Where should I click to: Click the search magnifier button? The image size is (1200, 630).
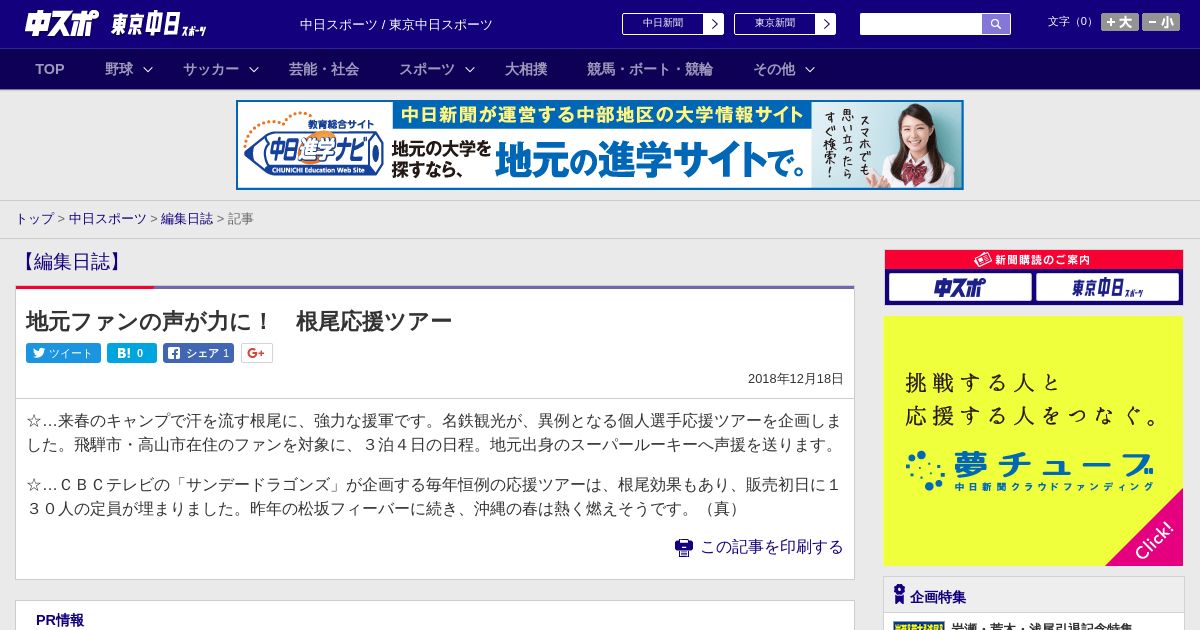tap(996, 24)
